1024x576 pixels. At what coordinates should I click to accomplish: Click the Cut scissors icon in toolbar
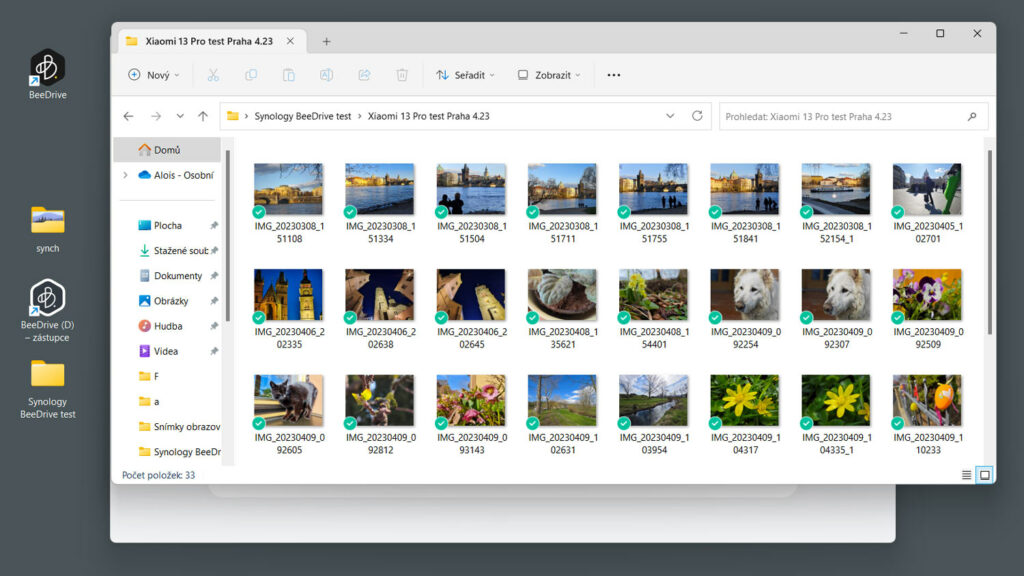point(213,75)
